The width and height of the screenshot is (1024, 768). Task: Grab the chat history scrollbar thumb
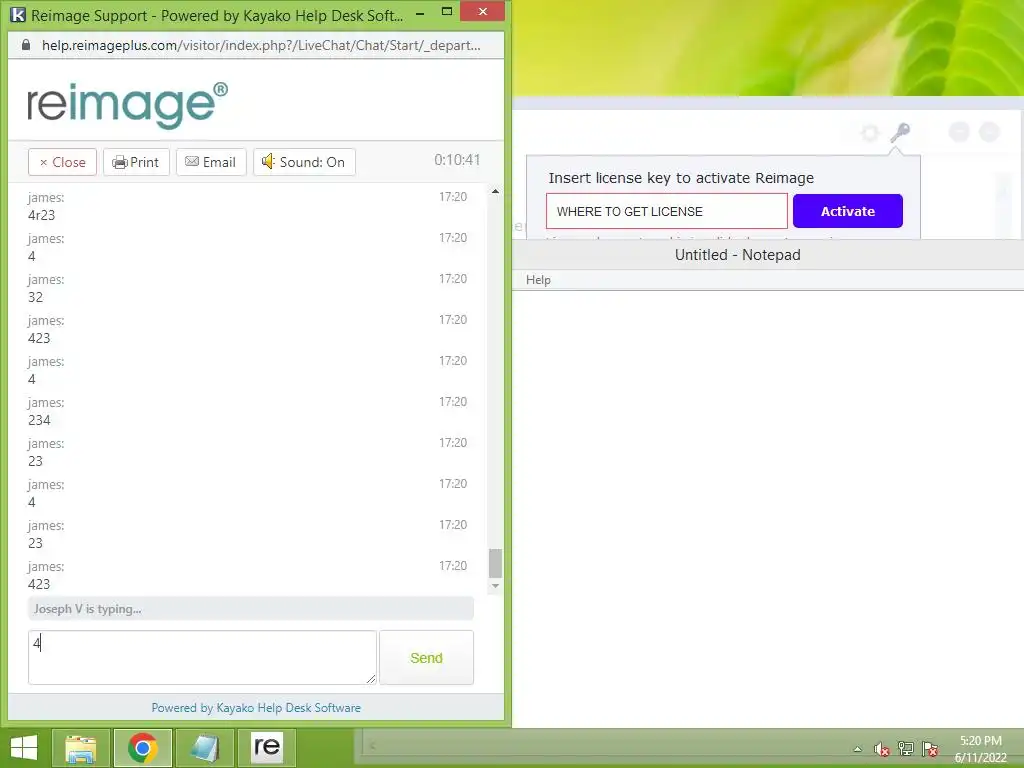click(x=495, y=564)
